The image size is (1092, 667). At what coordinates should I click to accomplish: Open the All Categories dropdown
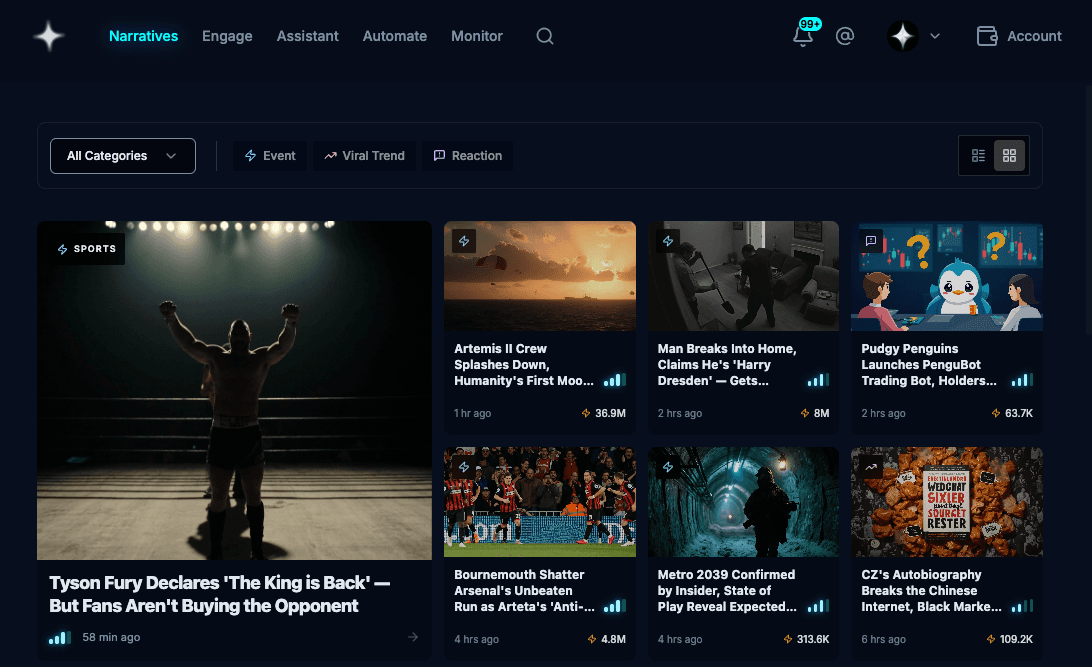tap(122, 156)
